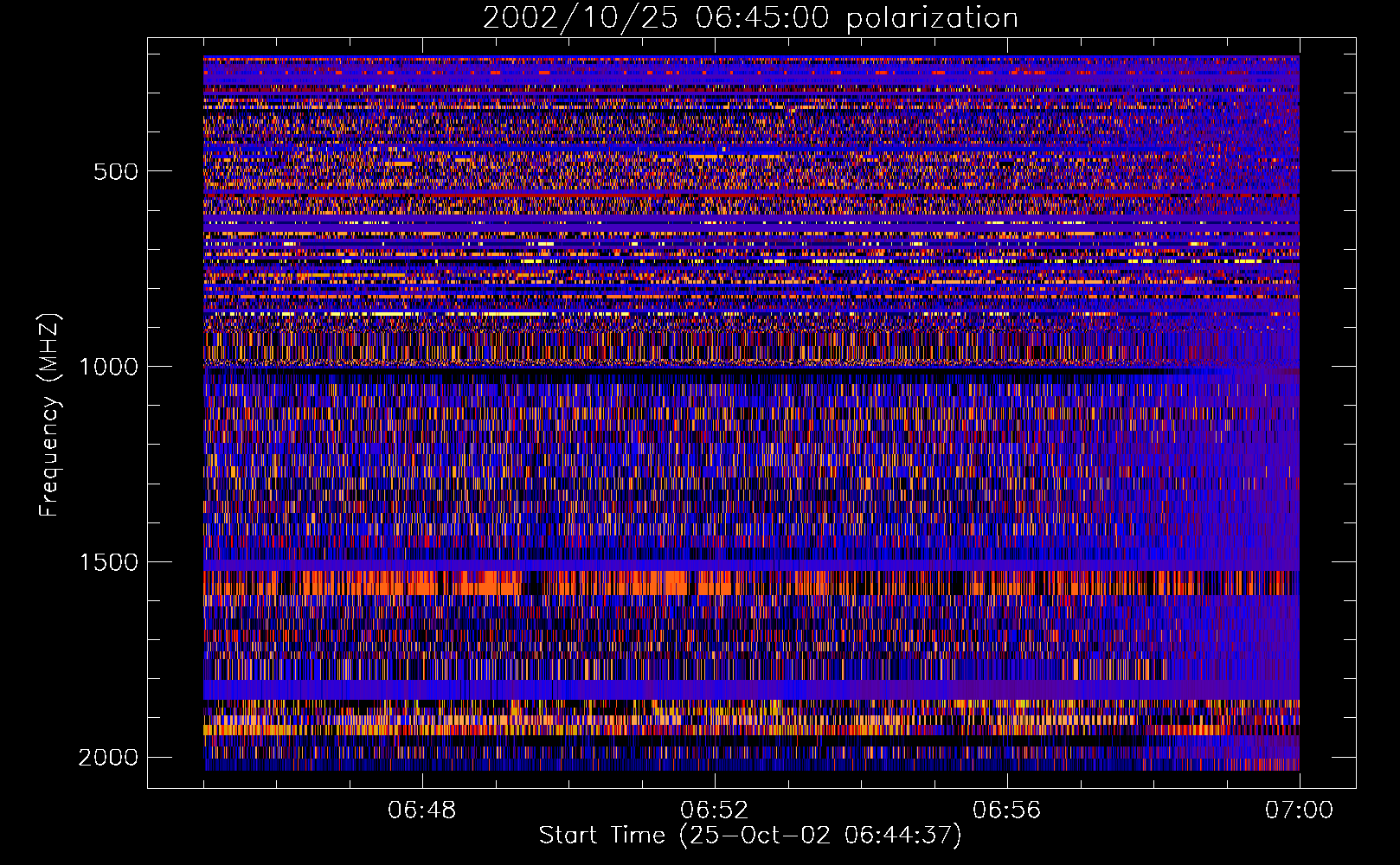The width and height of the screenshot is (1400, 865).
Task: Click the 06:56 time tick label
Action: click(1007, 811)
